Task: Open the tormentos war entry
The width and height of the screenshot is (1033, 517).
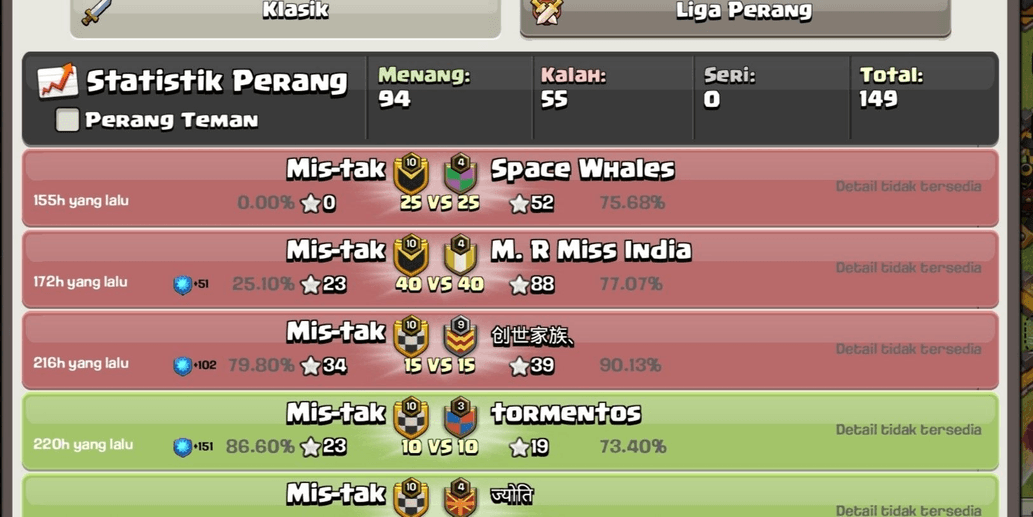Action: (510, 431)
